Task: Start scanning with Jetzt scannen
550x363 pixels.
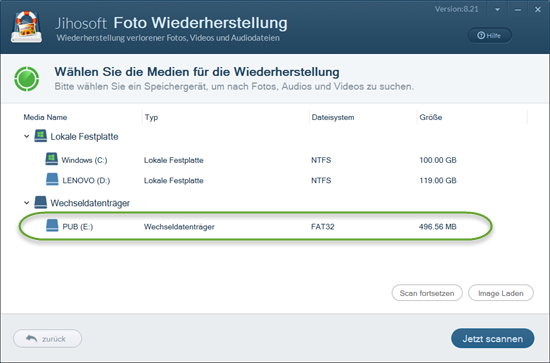Action: point(492,338)
